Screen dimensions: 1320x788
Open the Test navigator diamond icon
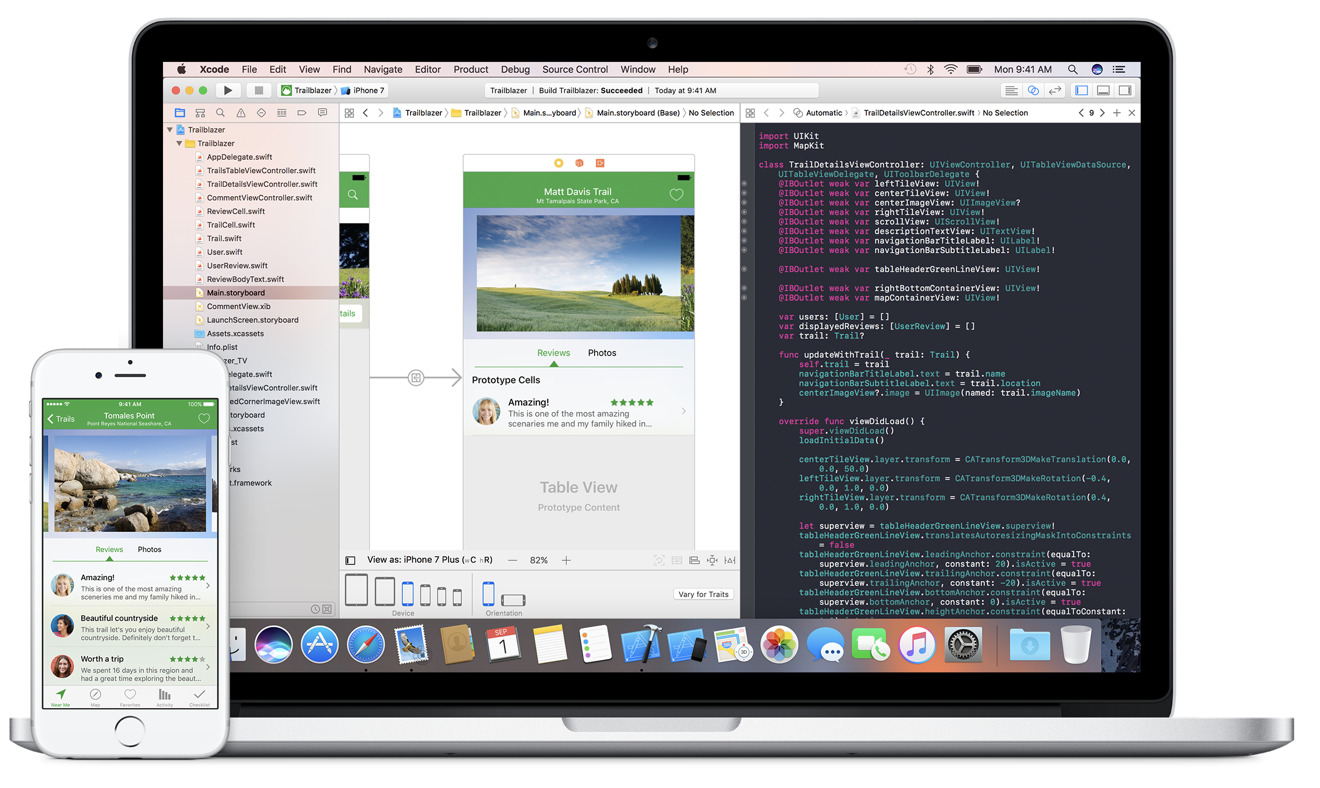point(261,113)
